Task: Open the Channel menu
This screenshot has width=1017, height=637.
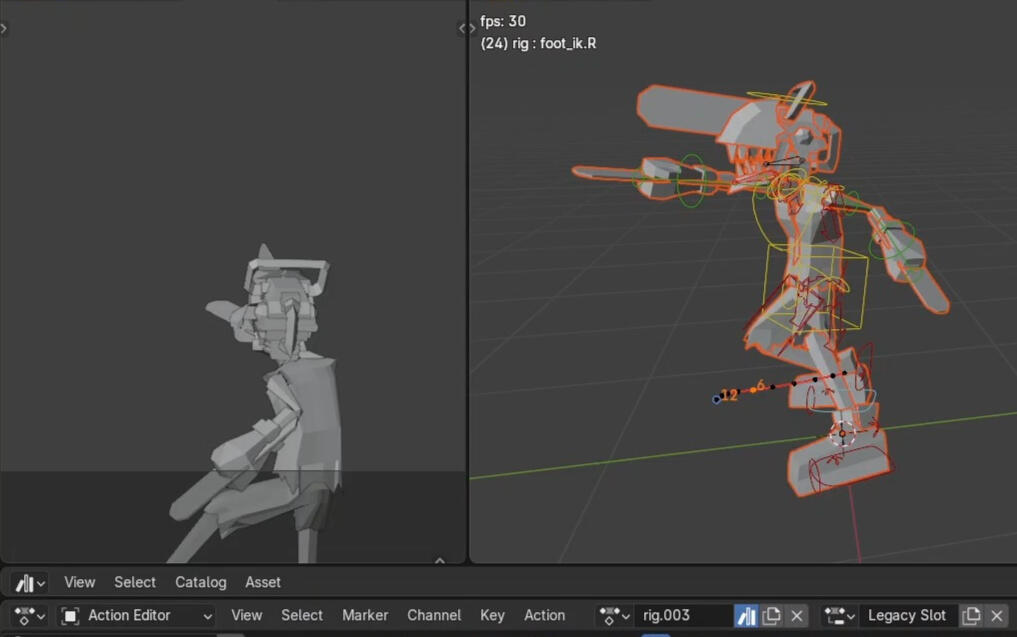Action: click(434, 615)
